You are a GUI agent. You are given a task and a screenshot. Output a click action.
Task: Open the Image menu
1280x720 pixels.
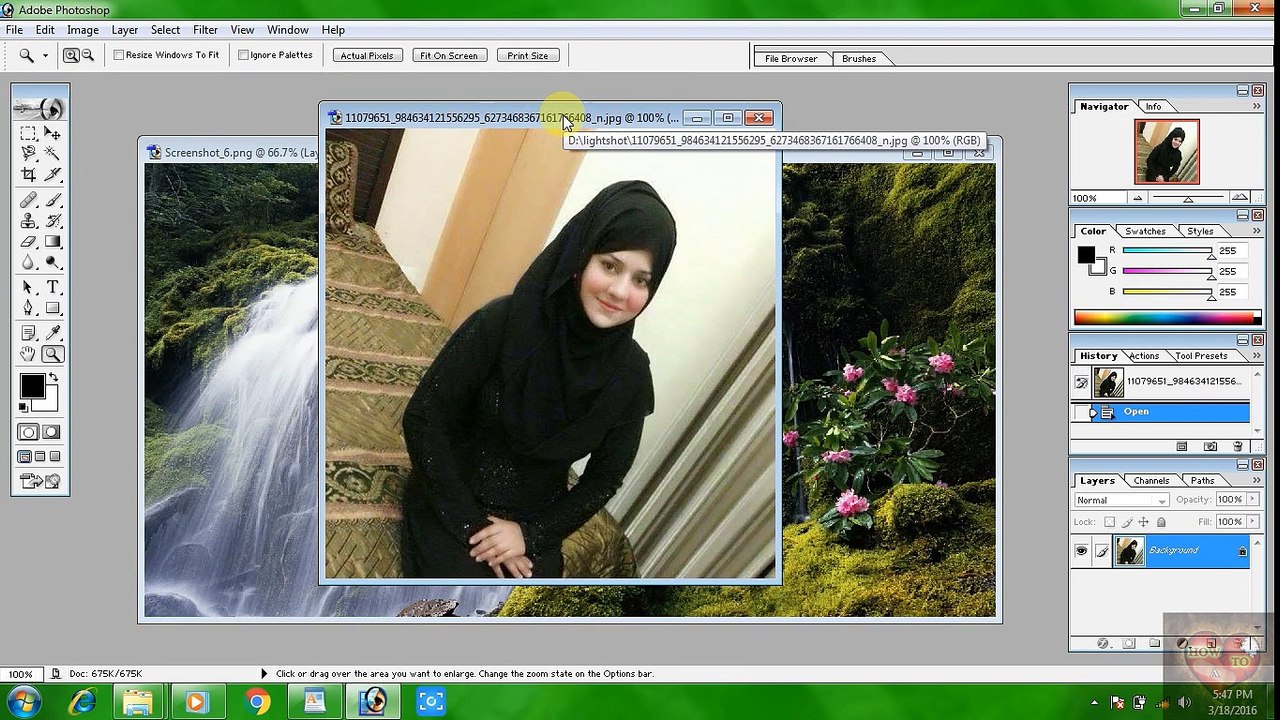(x=82, y=30)
